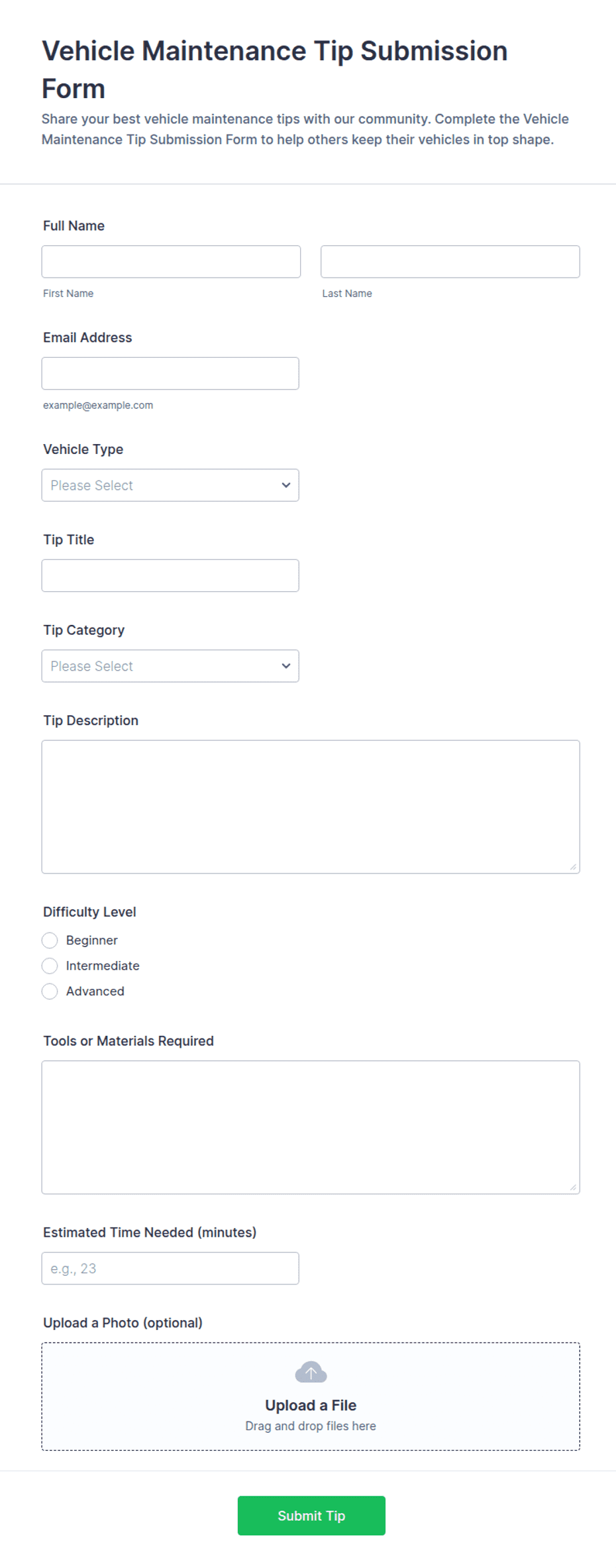Select the Beginner difficulty radio button
This screenshot has width=616, height=1568.
point(50,940)
